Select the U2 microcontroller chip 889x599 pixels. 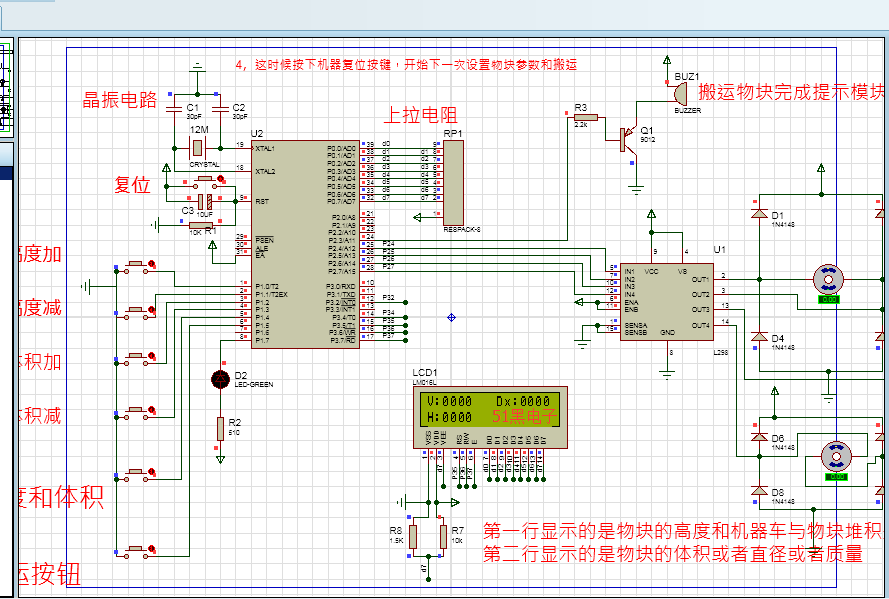305,244
